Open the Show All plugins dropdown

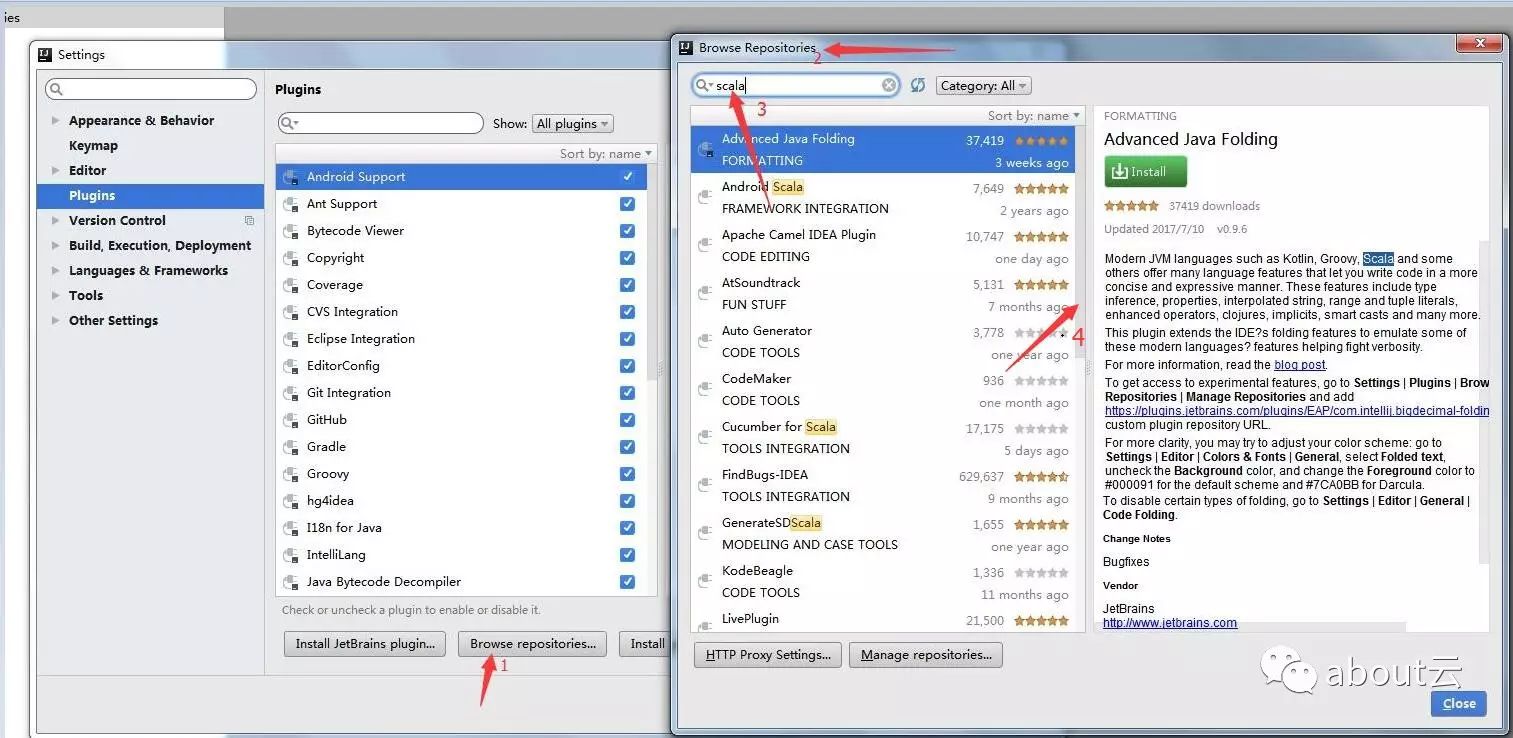(x=573, y=124)
